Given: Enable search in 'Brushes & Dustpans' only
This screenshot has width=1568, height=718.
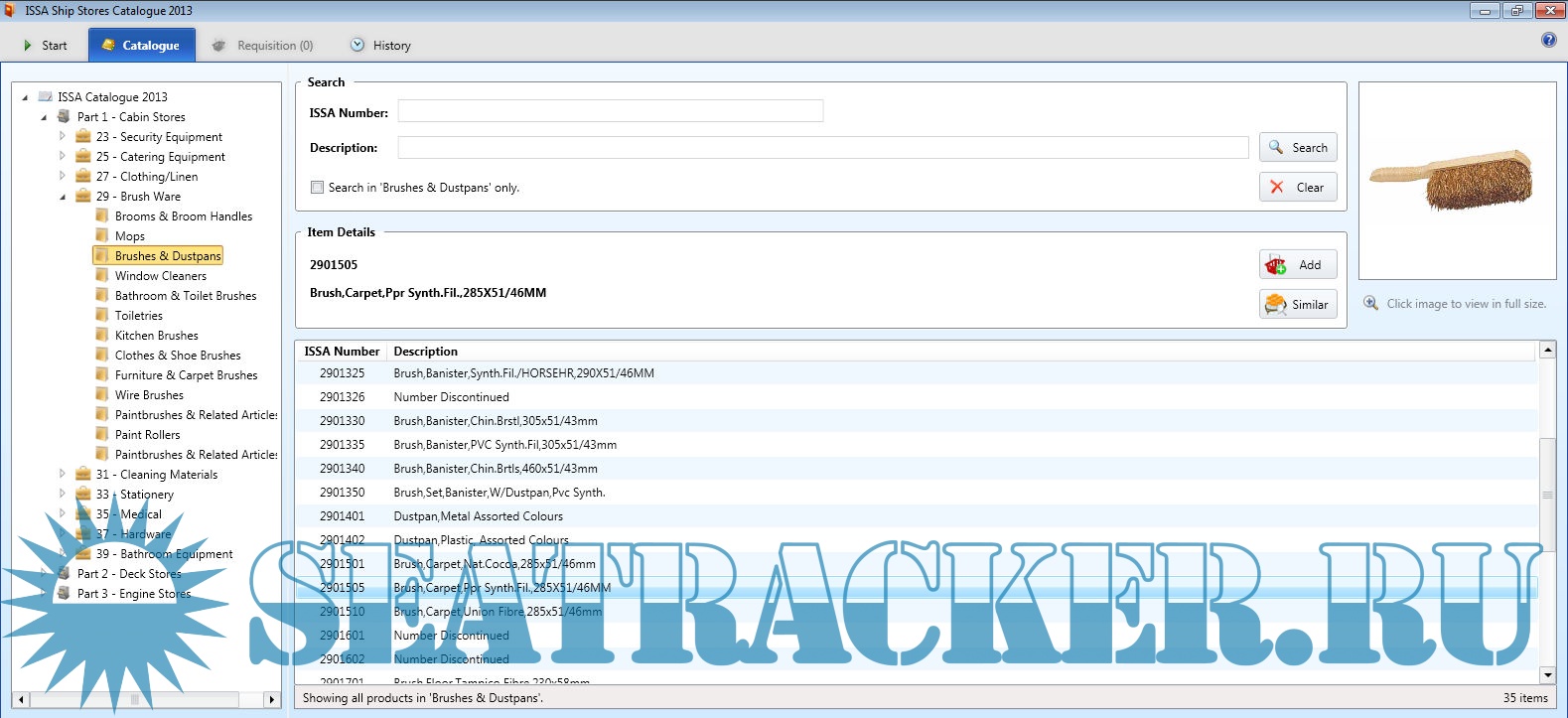Looking at the screenshot, I should pyautogui.click(x=317, y=187).
